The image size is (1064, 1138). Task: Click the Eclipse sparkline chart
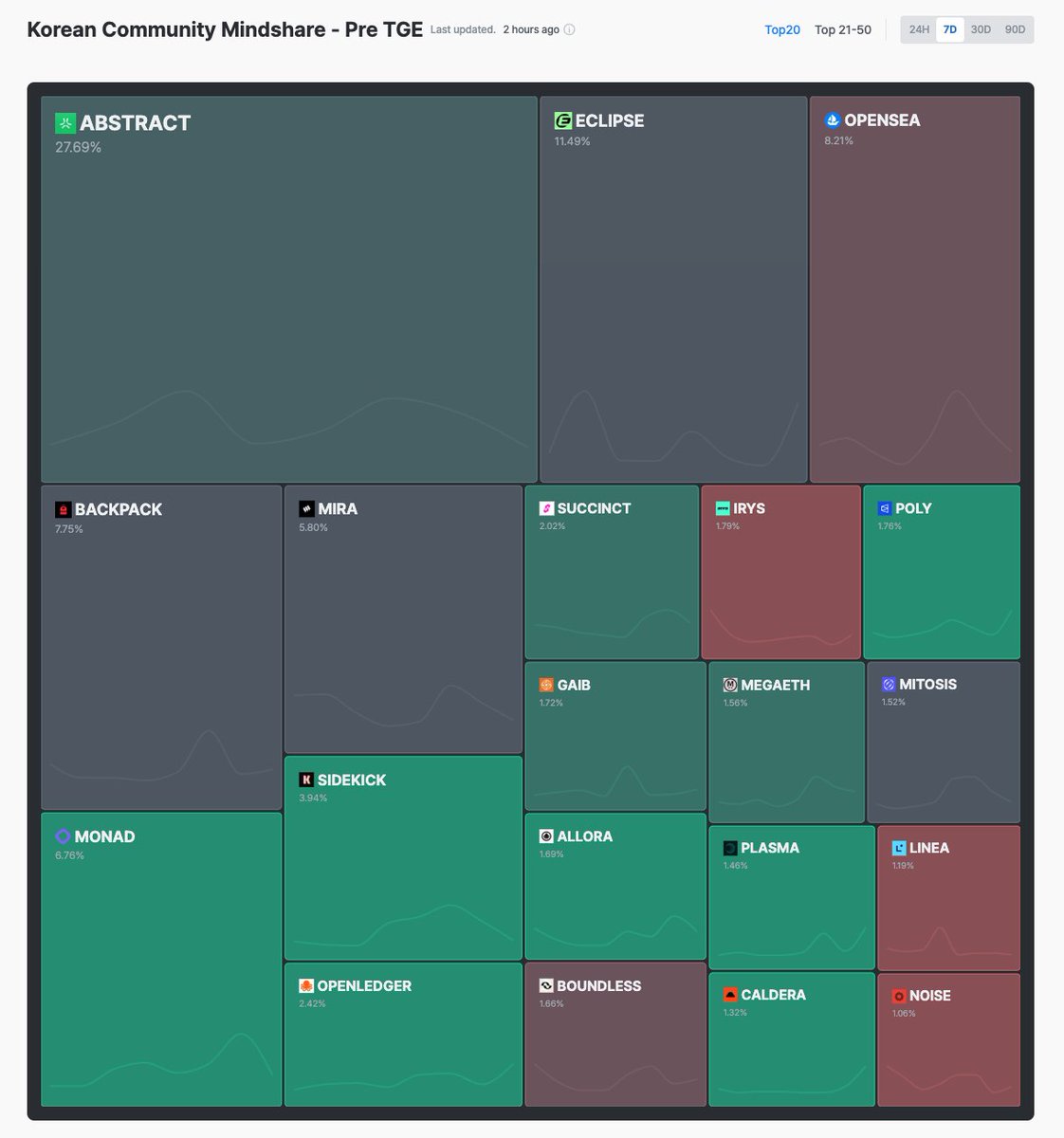[x=673, y=428]
